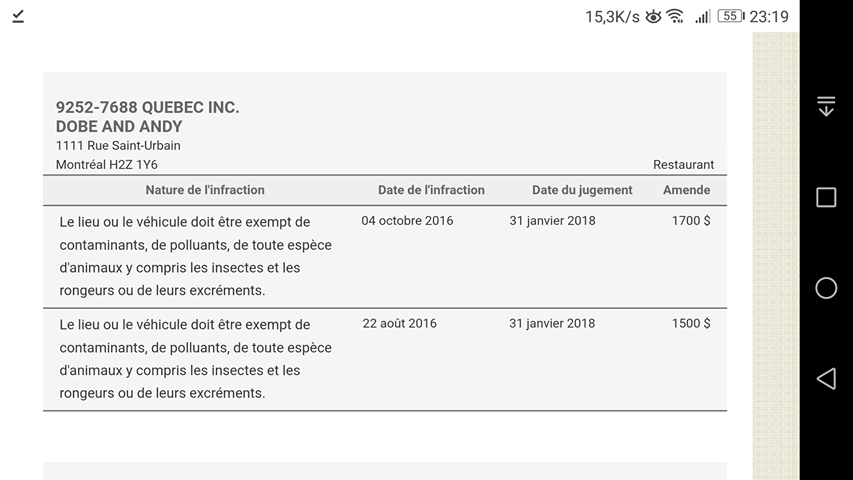Tap the 23:19 clock in status bar

tap(769, 17)
